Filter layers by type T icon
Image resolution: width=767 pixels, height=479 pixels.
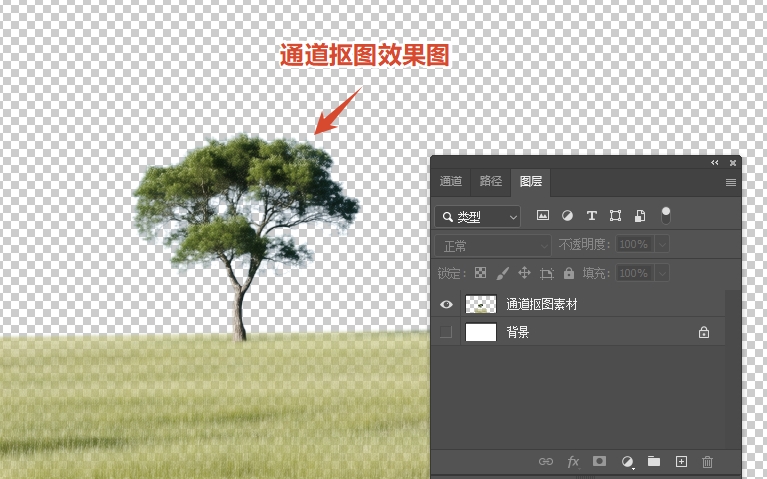[x=591, y=215]
